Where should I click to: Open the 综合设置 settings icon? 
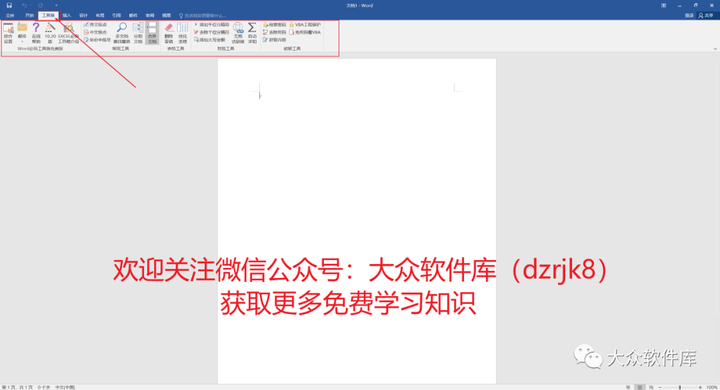(x=8, y=34)
